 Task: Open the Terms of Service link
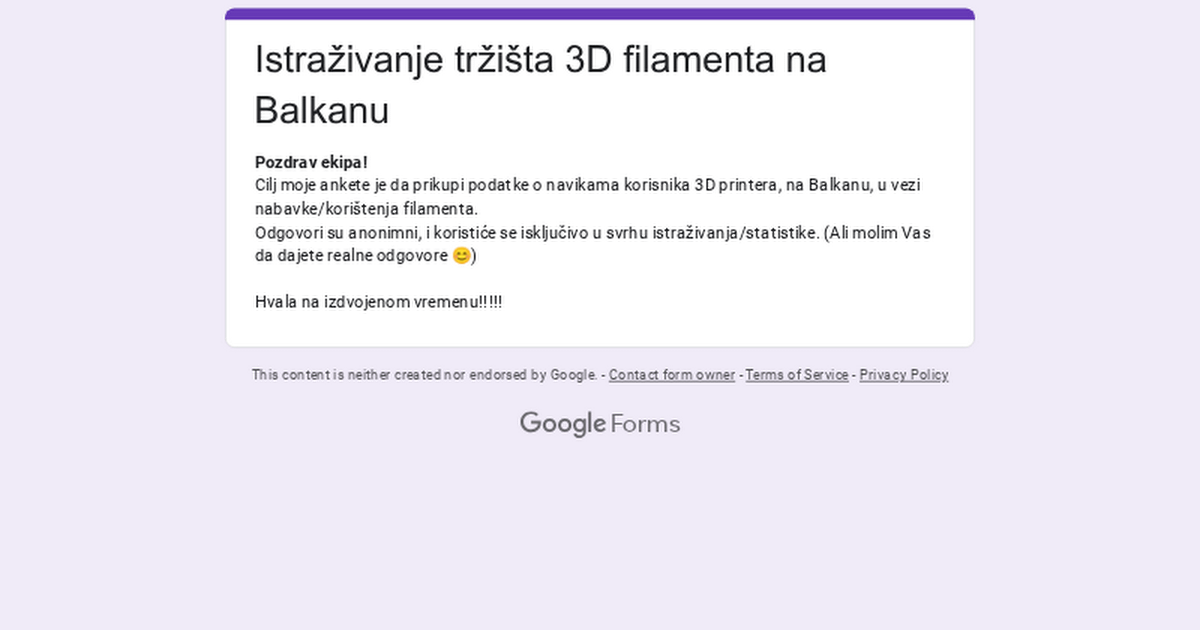tap(796, 375)
